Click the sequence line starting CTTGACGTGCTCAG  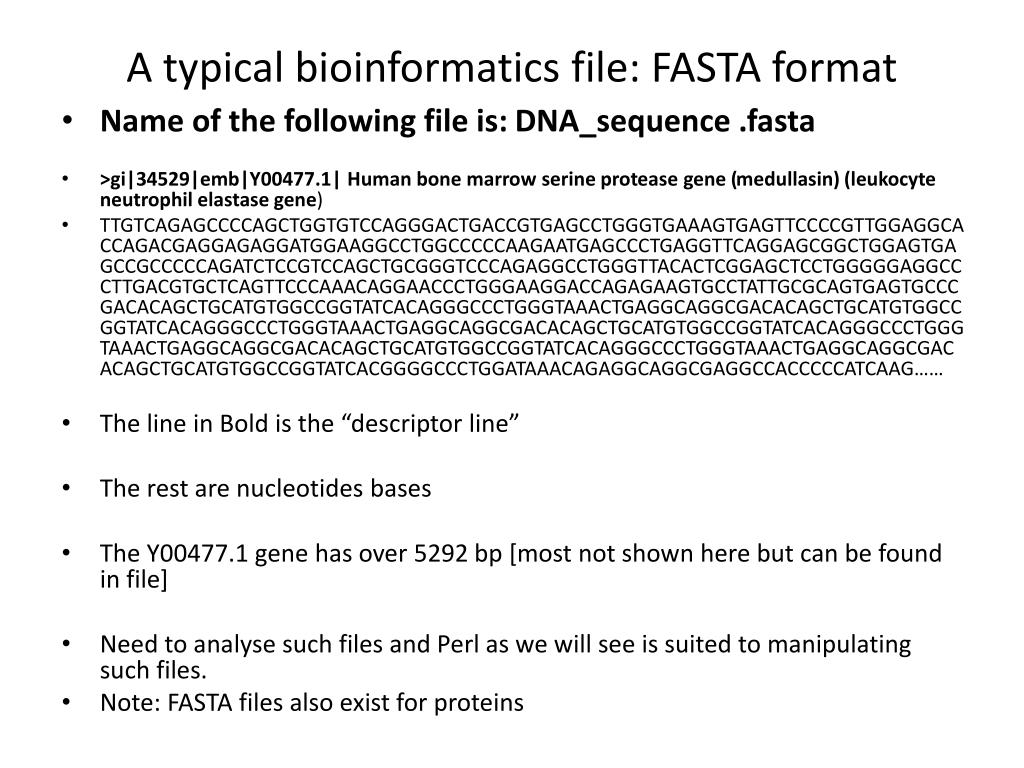(x=529, y=287)
